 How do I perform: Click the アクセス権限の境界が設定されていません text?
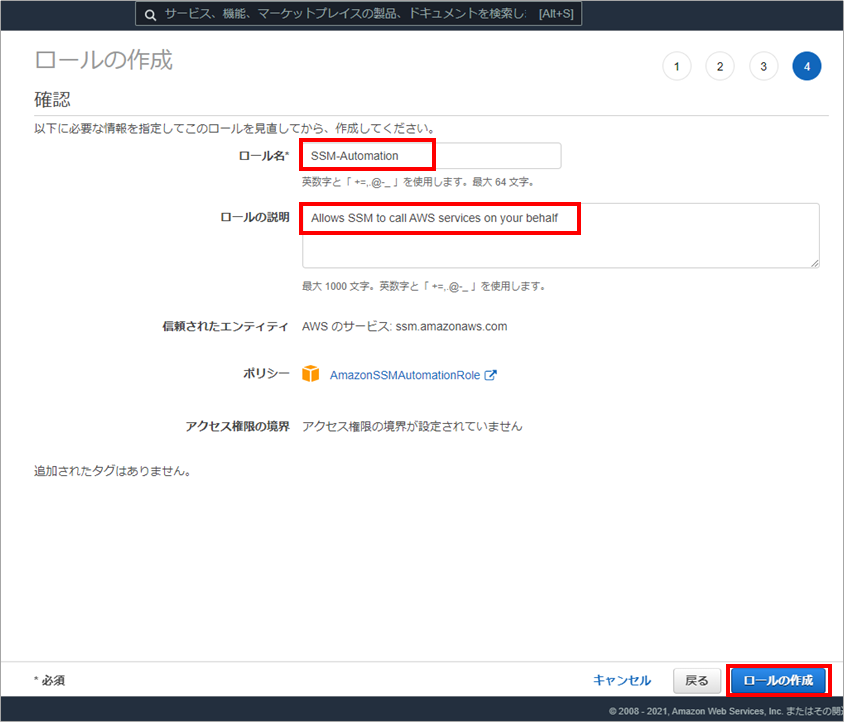tap(412, 426)
